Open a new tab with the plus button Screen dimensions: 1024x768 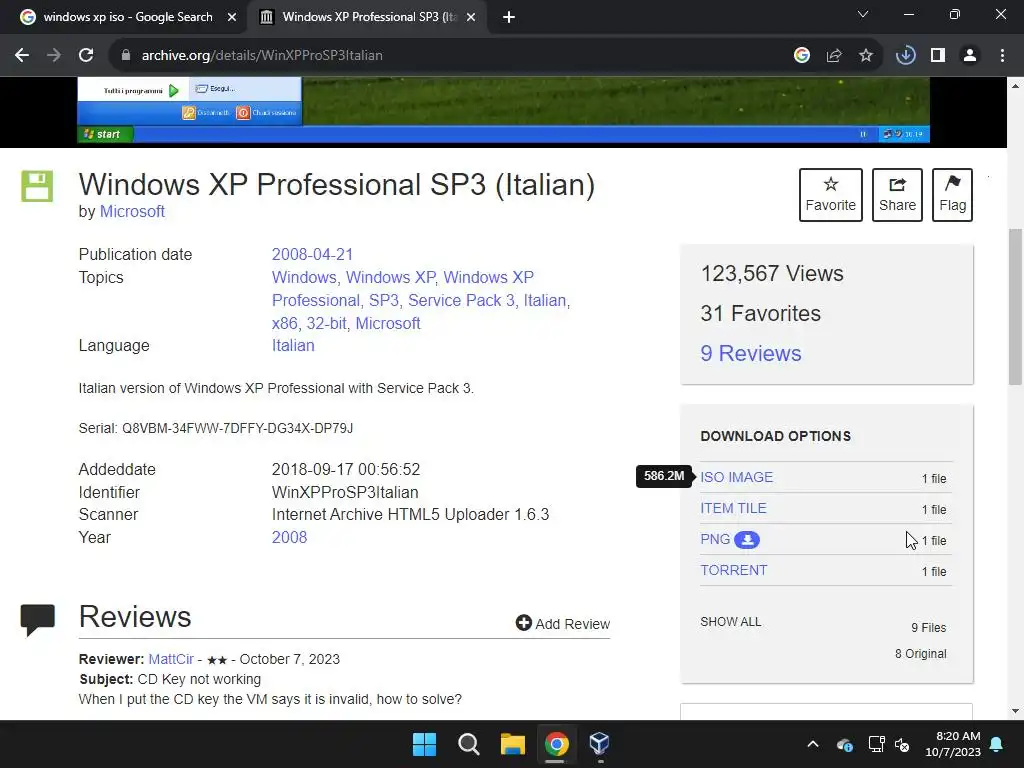coord(509,17)
